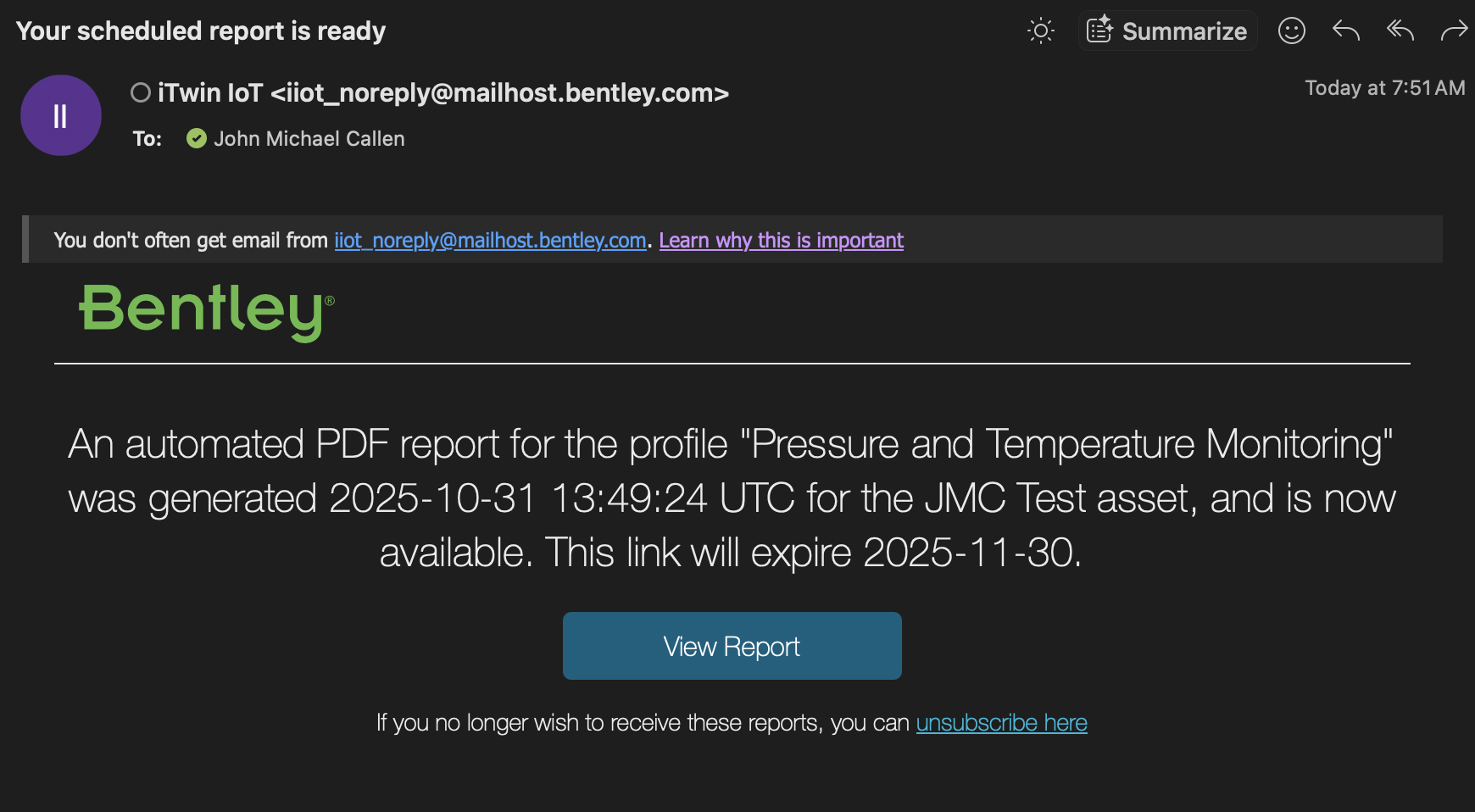
Task: Select recipient John Michael Callen
Action: coord(309,138)
